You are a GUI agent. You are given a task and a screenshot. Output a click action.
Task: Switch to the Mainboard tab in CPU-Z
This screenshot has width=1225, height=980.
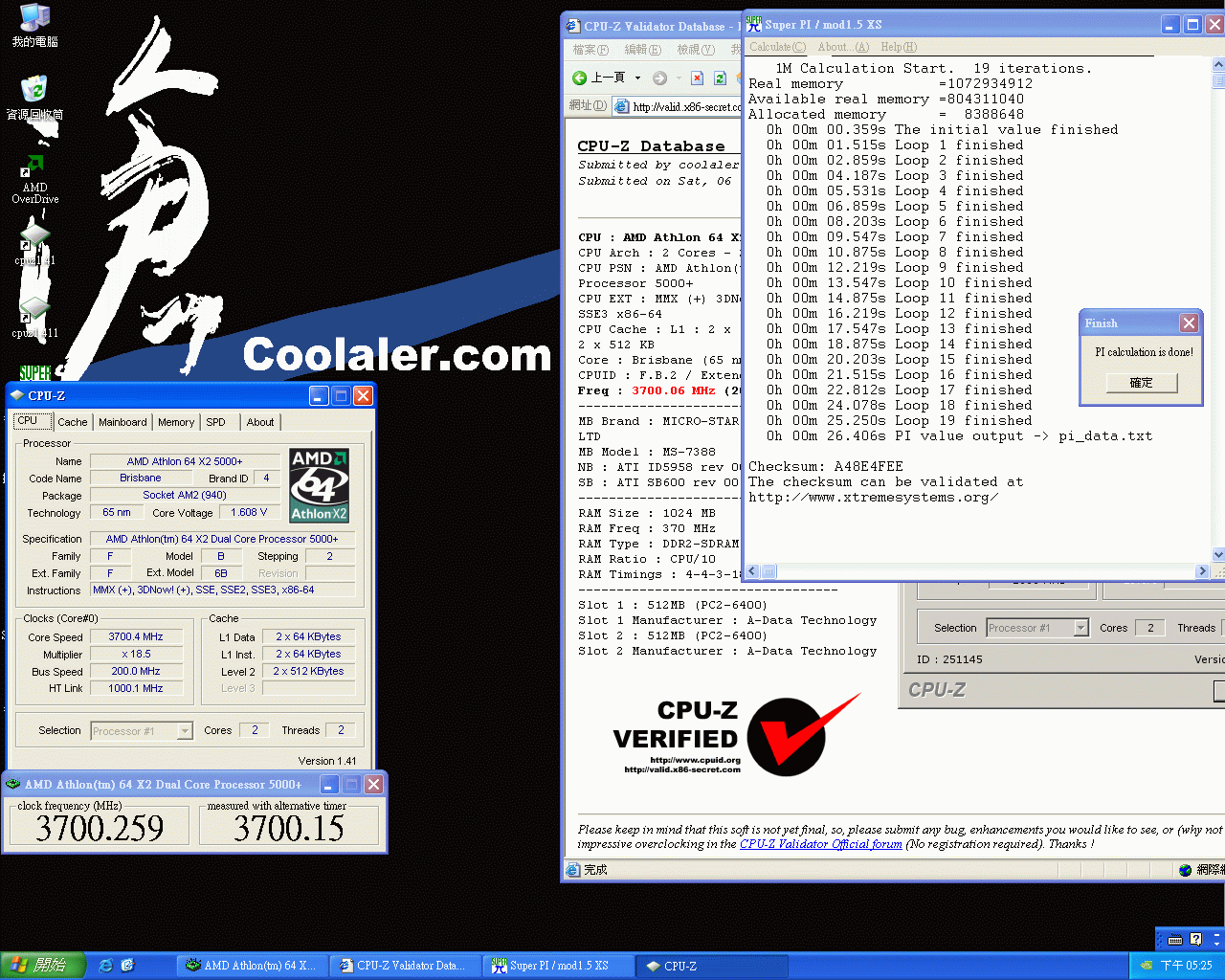(122, 422)
